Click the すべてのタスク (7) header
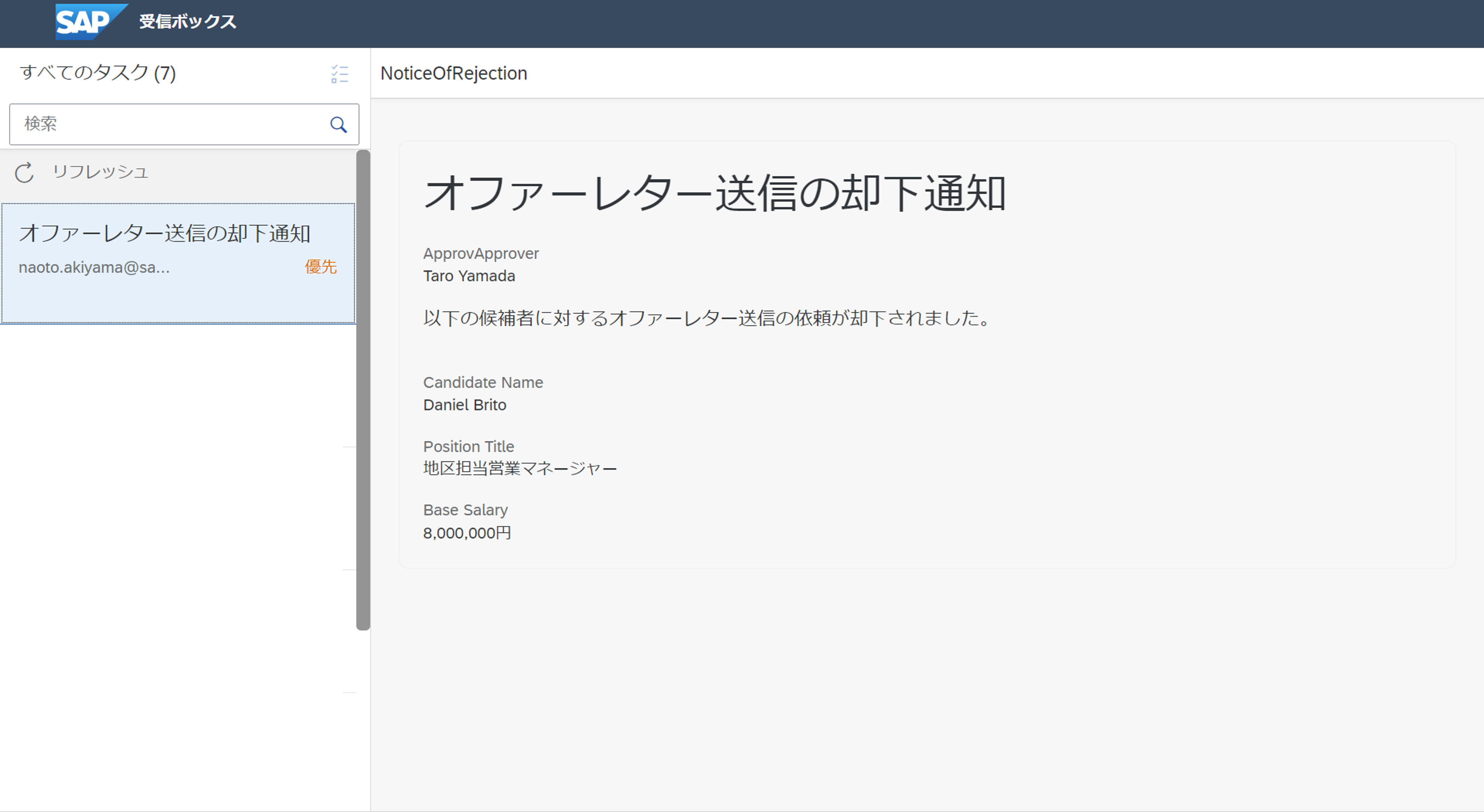The height and width of the screenshot is (812, 1484). tap(98, 73)
